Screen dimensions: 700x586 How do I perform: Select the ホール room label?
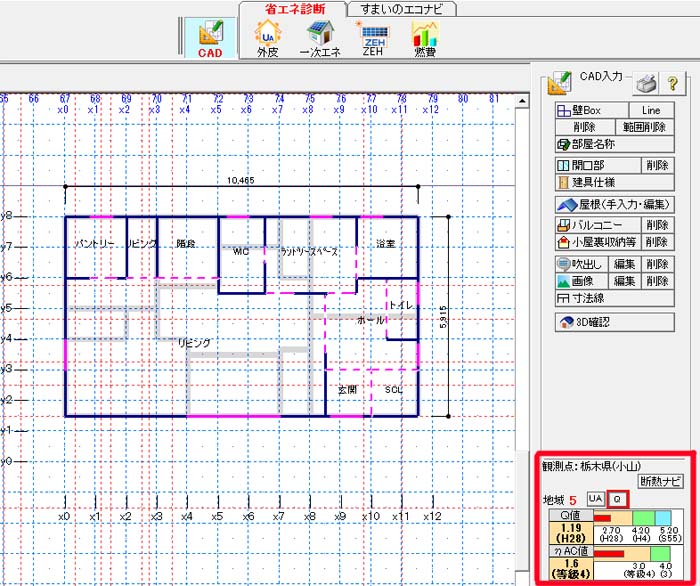pyautogui.click(x=371, y=320)
